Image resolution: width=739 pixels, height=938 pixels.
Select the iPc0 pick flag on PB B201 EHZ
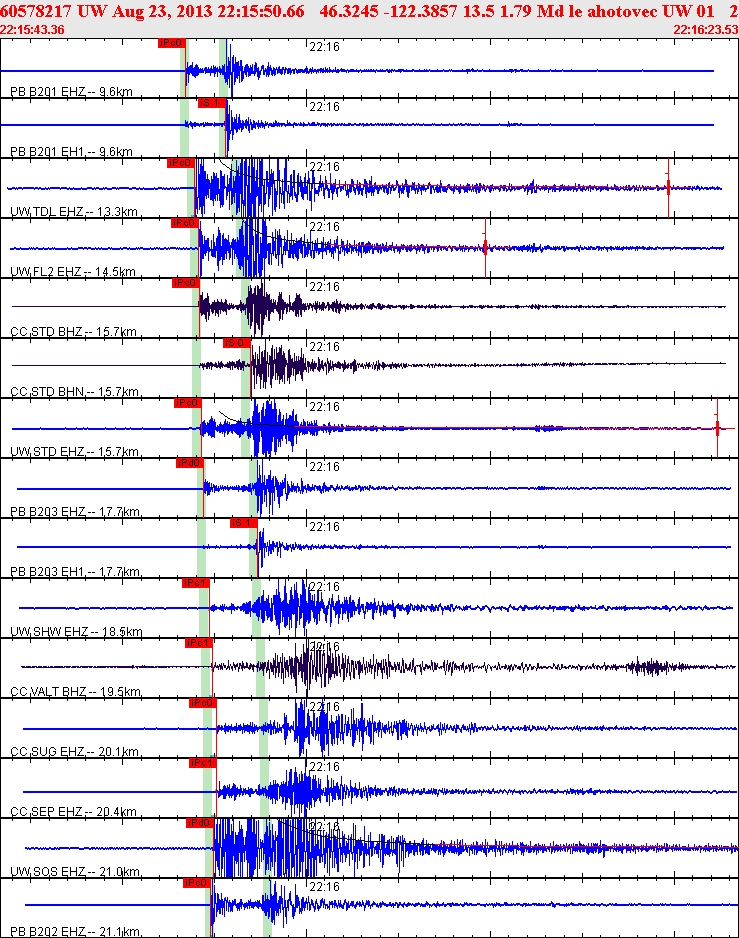[172, 43]
